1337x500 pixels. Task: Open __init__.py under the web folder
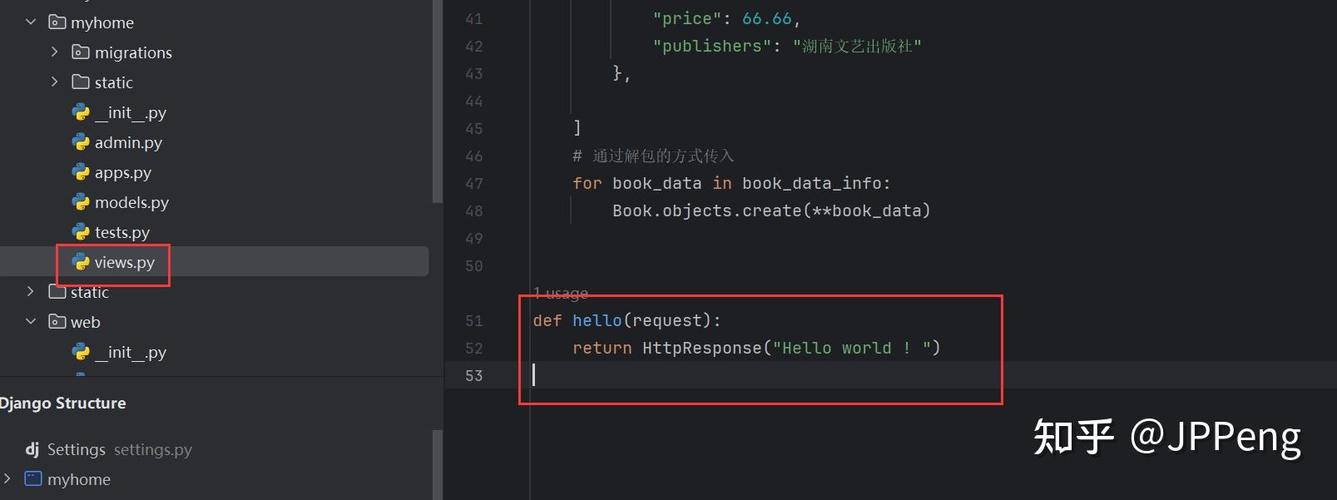pyautogui.click(x=130, y=352)
